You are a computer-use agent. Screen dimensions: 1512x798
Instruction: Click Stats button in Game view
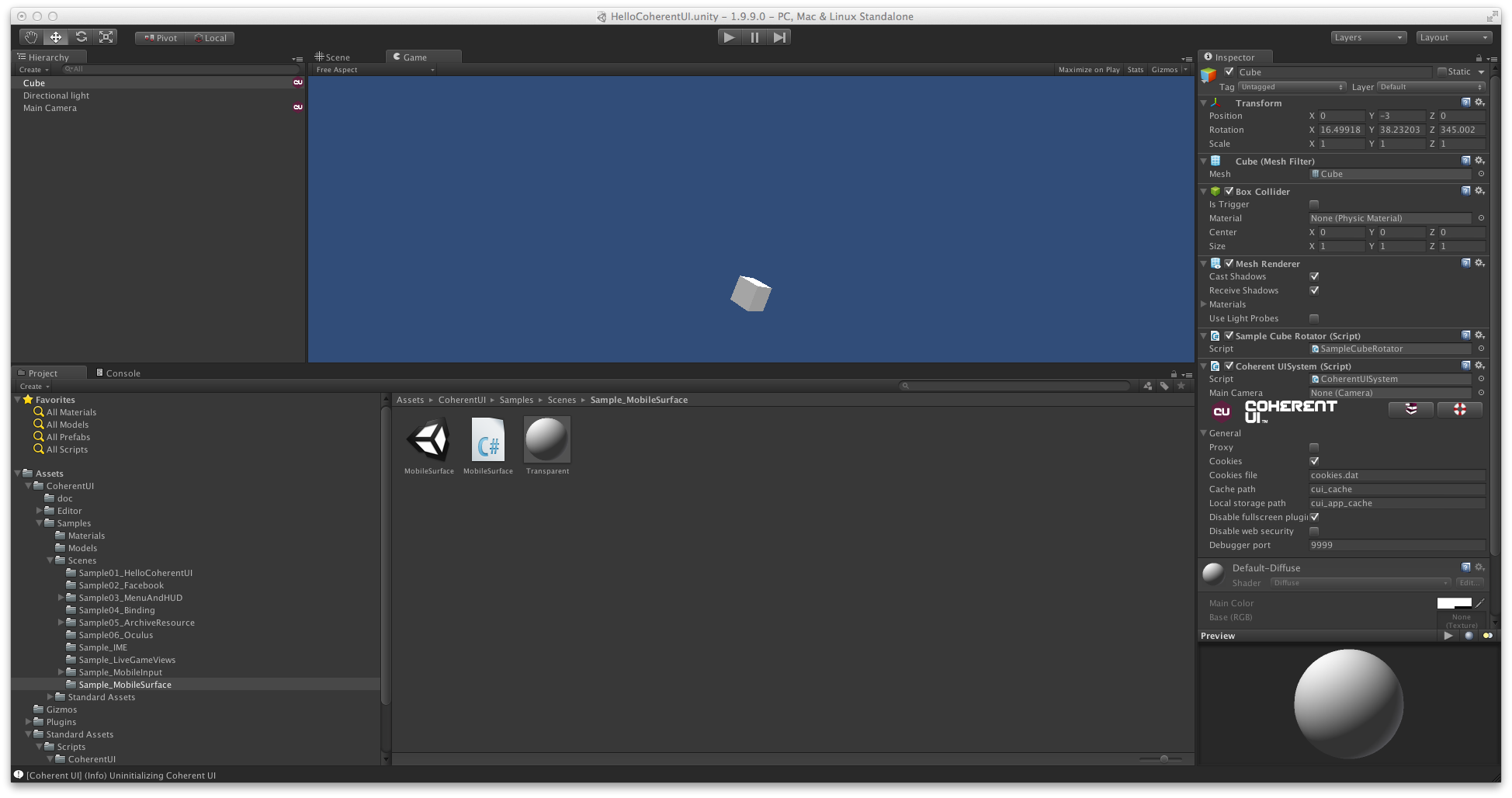tap(1136, 70)
